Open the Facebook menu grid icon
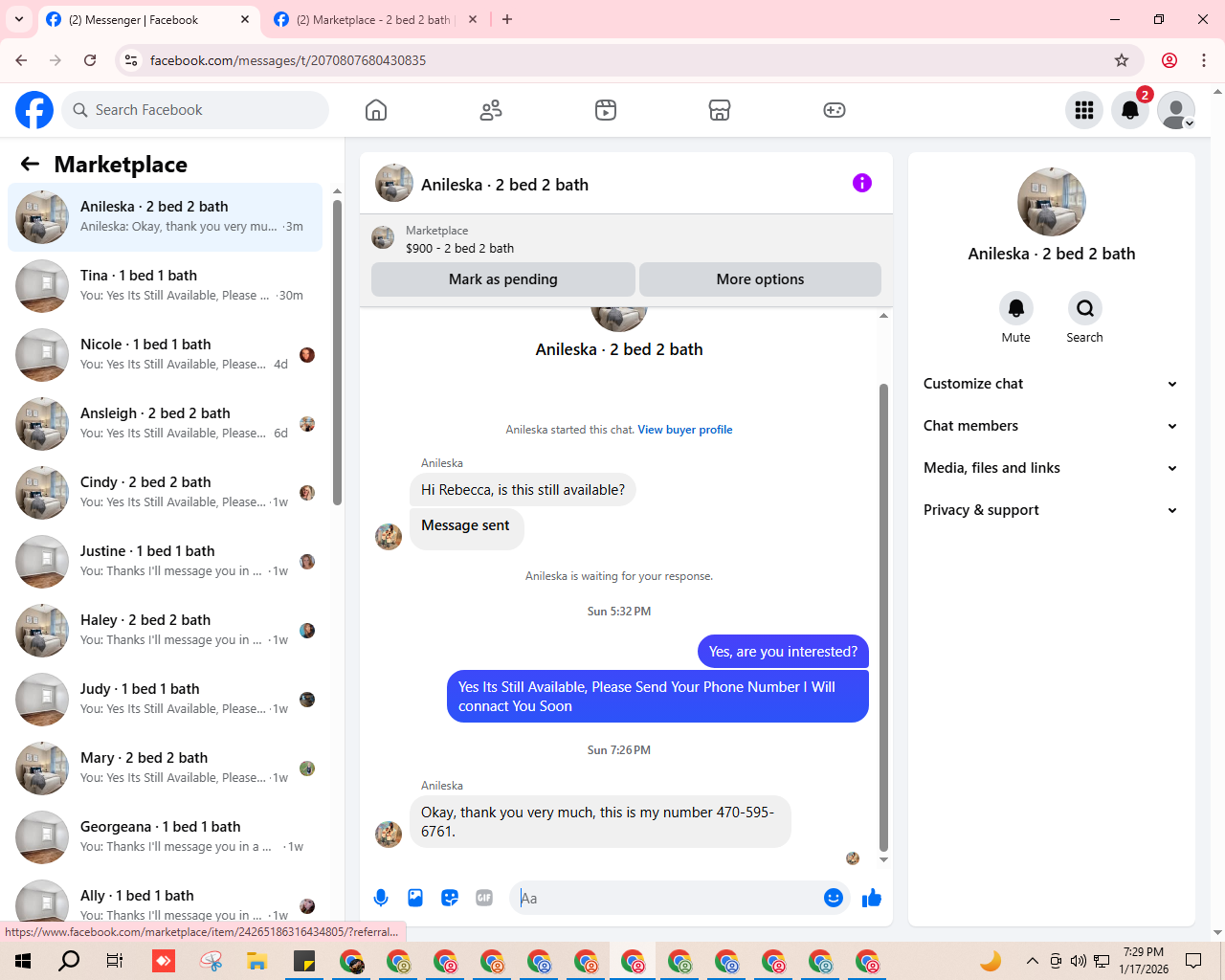The image size is (1225, 980). click(x=1084, y=110)
